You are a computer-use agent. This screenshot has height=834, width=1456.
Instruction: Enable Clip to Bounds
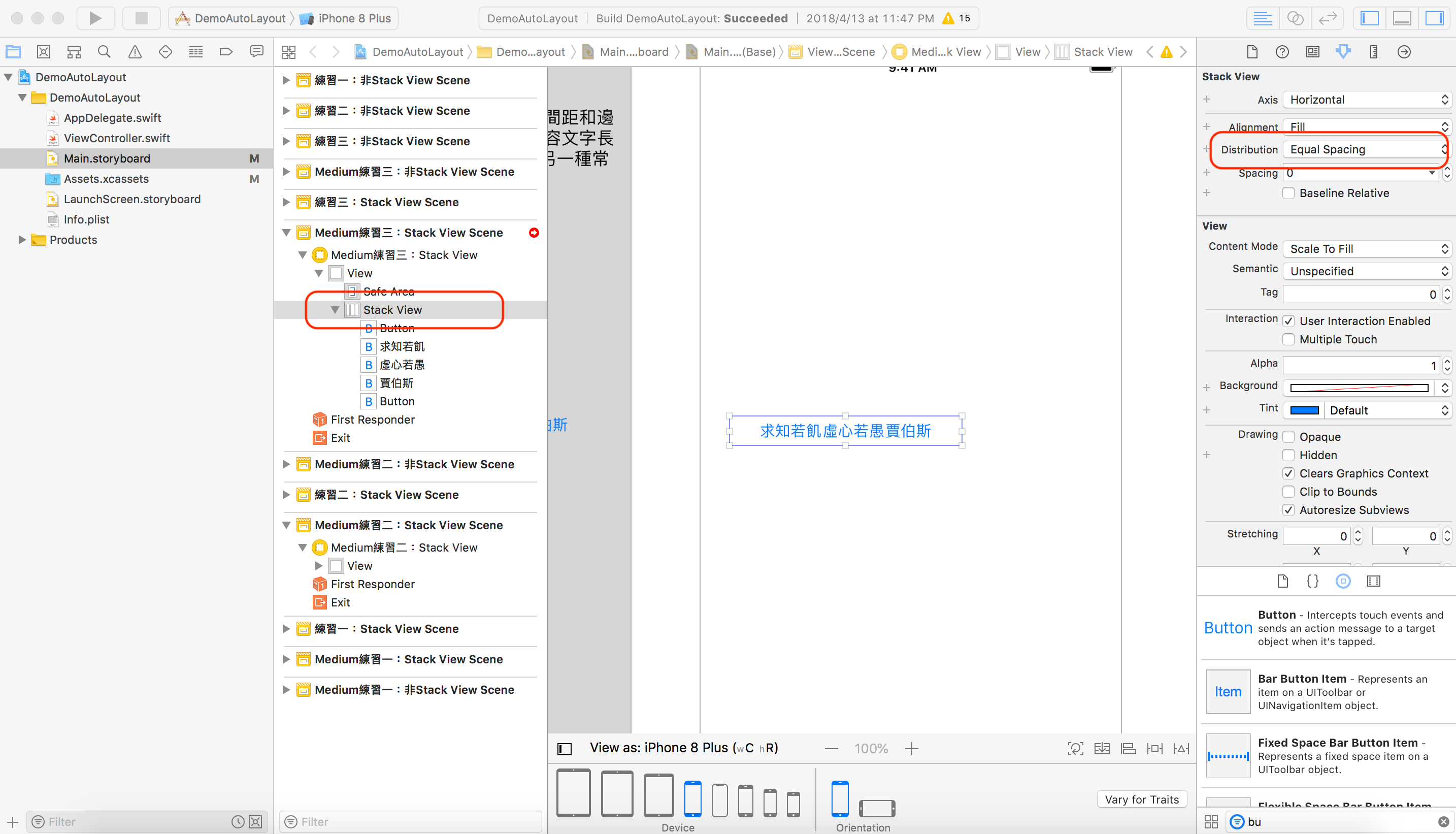tap(1289, 492)
